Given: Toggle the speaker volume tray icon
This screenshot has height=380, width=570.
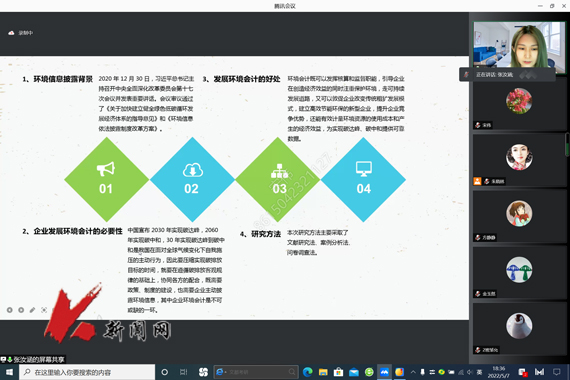Looking at the screenshot, I should (x=470, y=372).
